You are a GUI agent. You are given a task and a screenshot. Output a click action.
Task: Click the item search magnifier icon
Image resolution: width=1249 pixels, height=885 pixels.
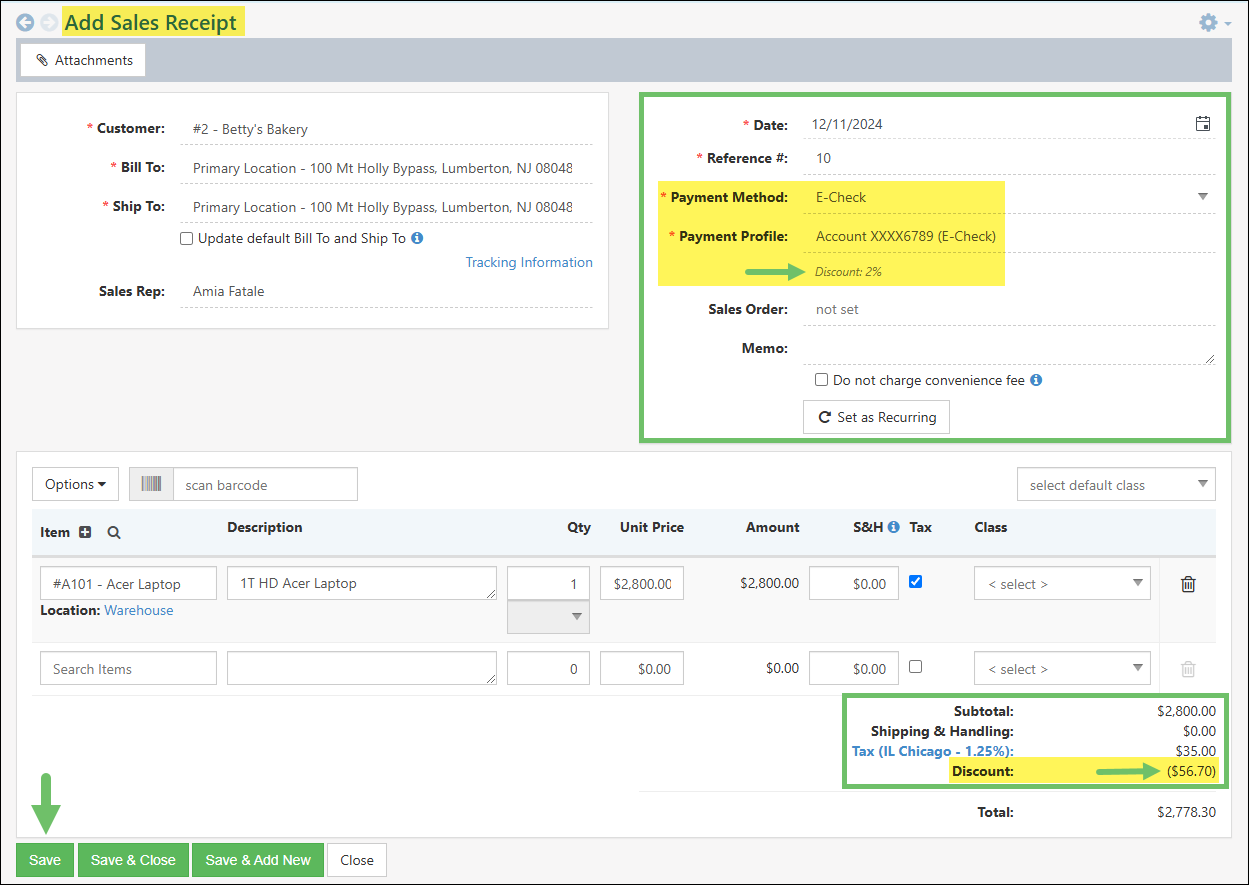point(114,532)
